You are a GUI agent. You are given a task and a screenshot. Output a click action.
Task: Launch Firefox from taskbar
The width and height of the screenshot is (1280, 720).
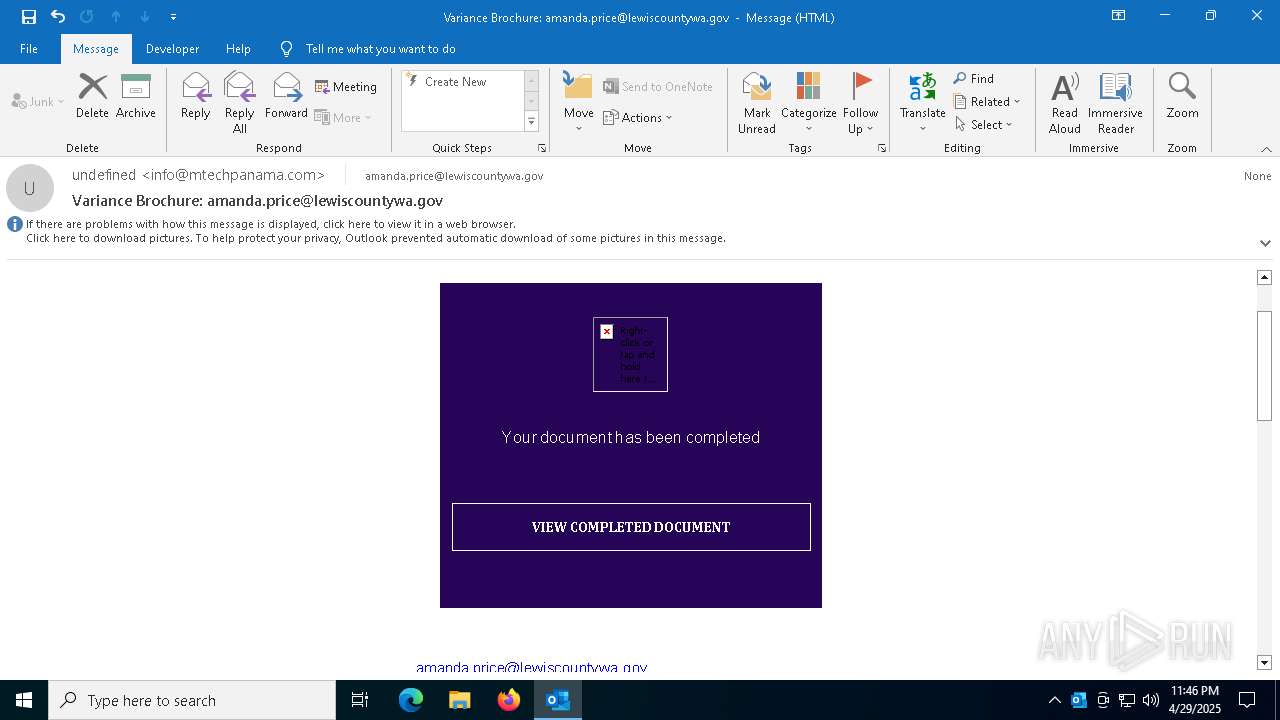click(509, 700)
